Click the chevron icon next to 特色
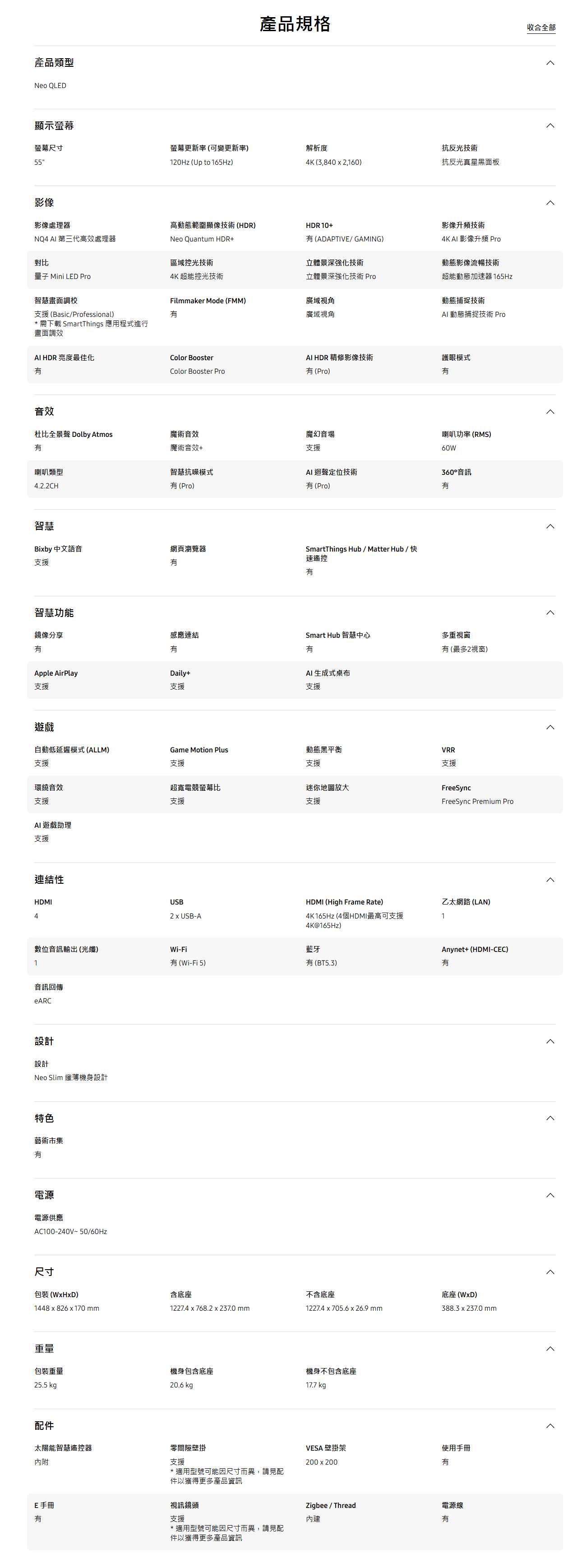Image resolution: width=577 pixels, height=1568 pixels. (x=549, y=1118)
